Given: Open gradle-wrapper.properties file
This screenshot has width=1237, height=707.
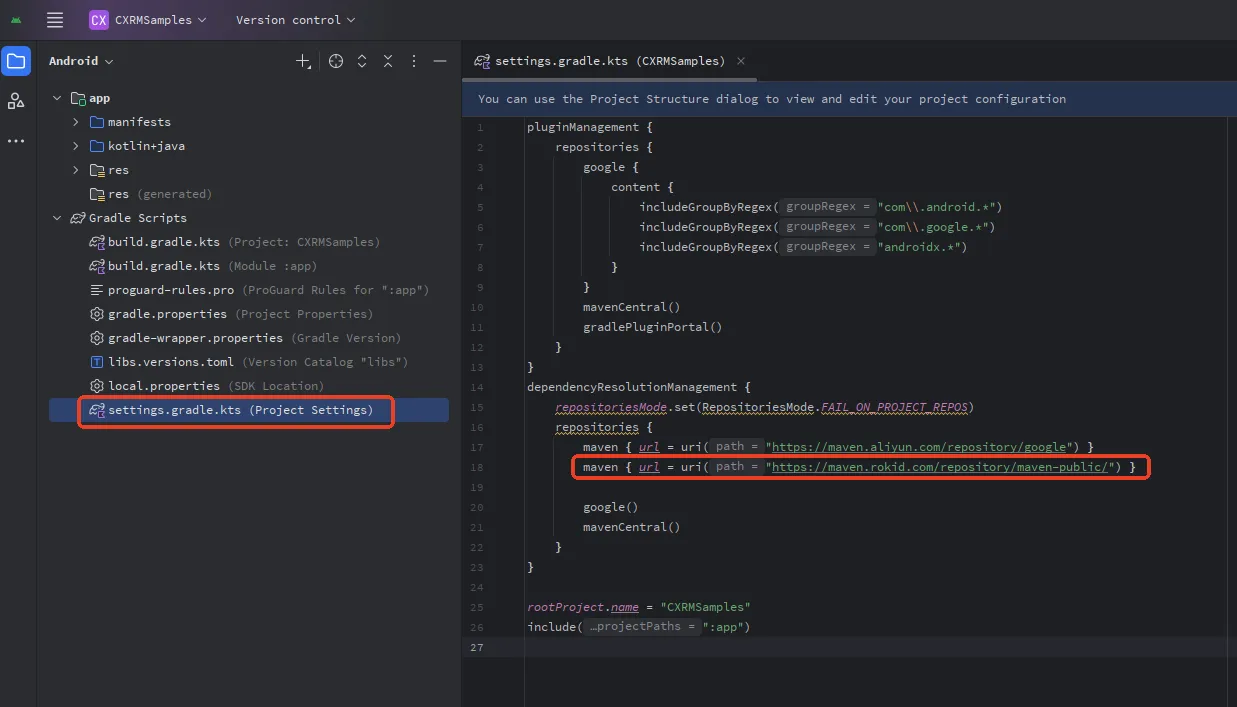Looking at the screenshot, I should (x=245, y=338).
